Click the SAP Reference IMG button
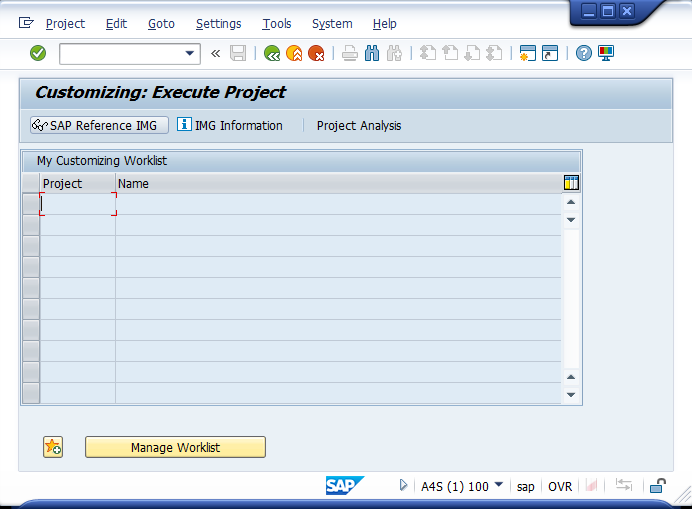 pyautogui.click(x=98, y=125)
